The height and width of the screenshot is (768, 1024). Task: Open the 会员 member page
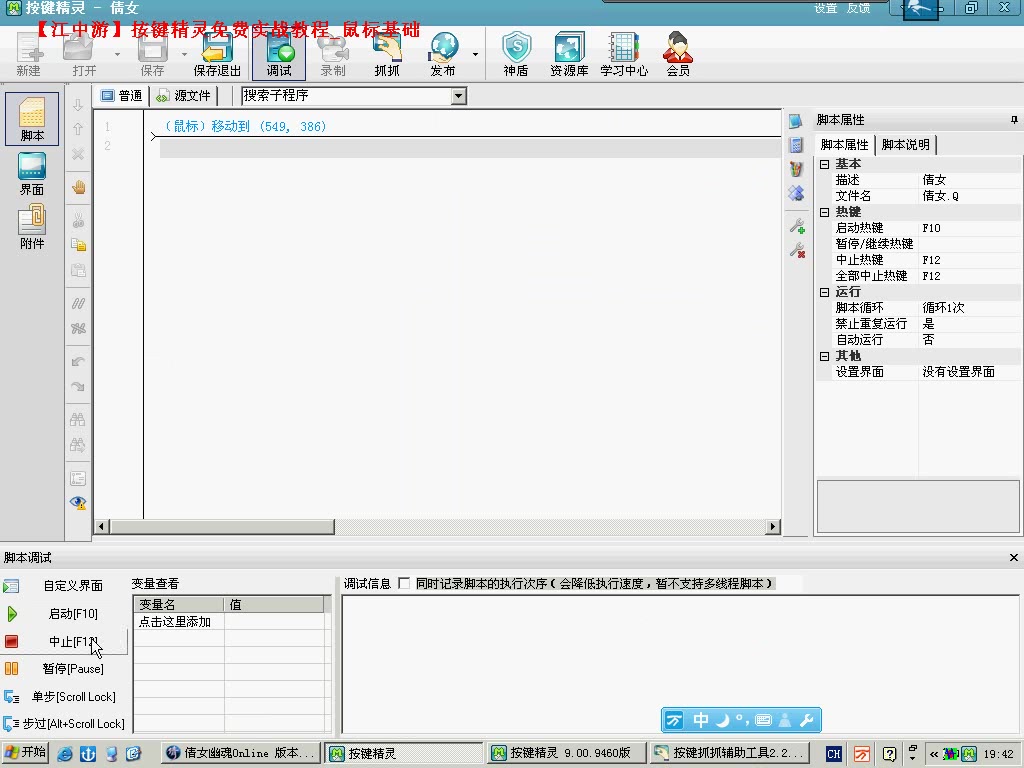point(677,55)
